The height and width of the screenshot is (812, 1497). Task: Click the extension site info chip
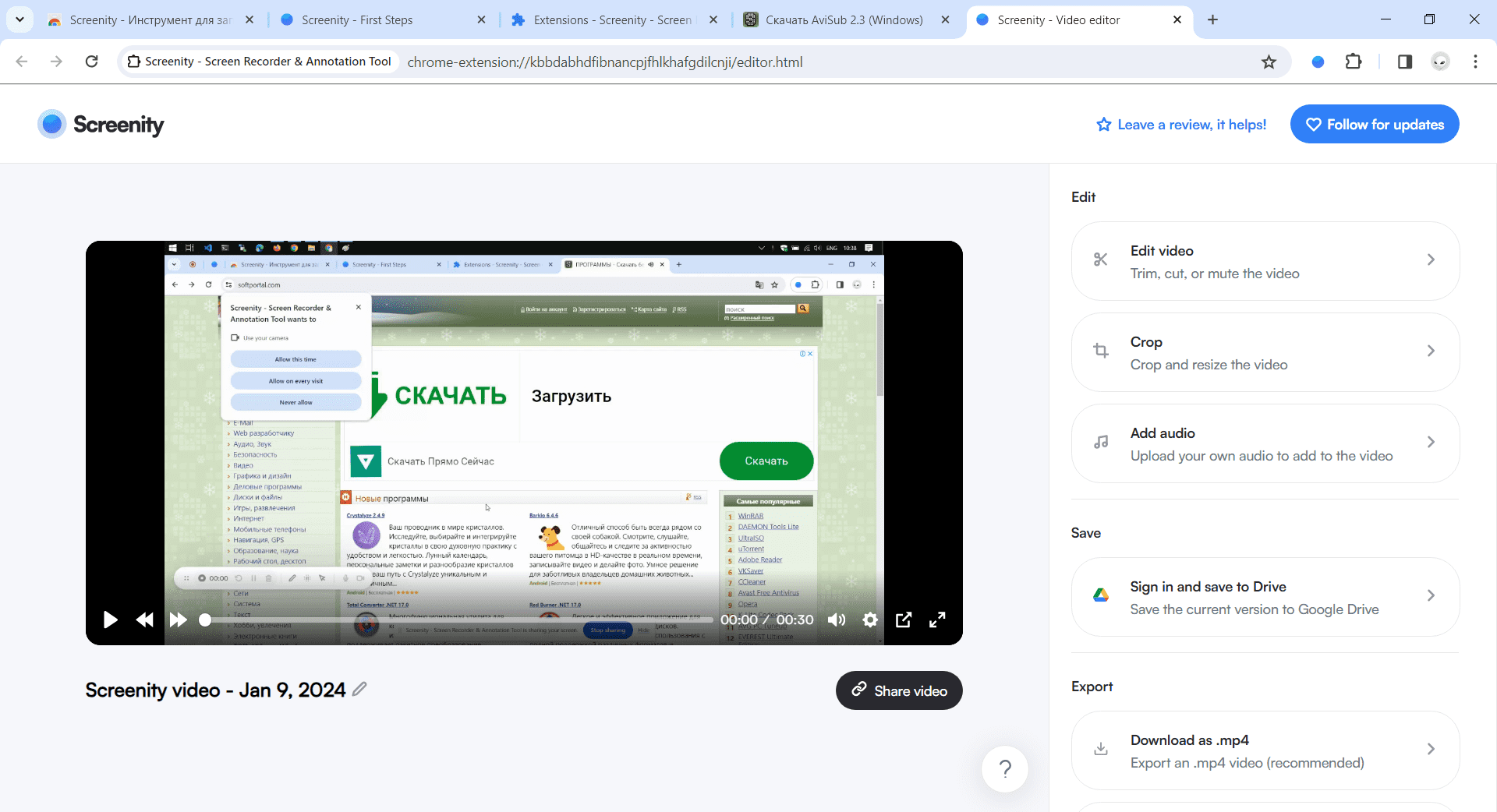click(260, 62)
